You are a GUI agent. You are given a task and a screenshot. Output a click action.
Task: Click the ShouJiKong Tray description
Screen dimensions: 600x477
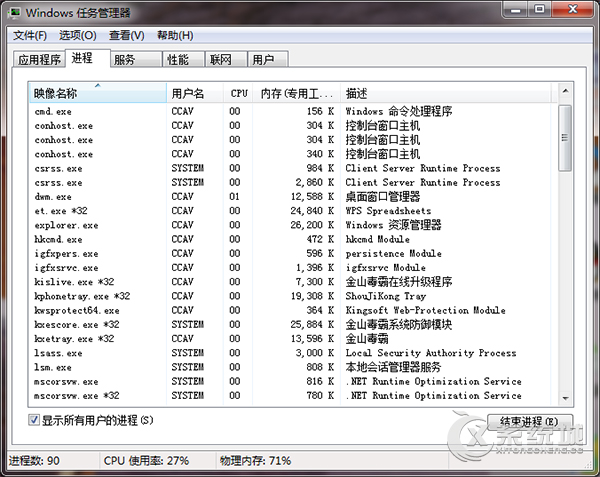385,296
